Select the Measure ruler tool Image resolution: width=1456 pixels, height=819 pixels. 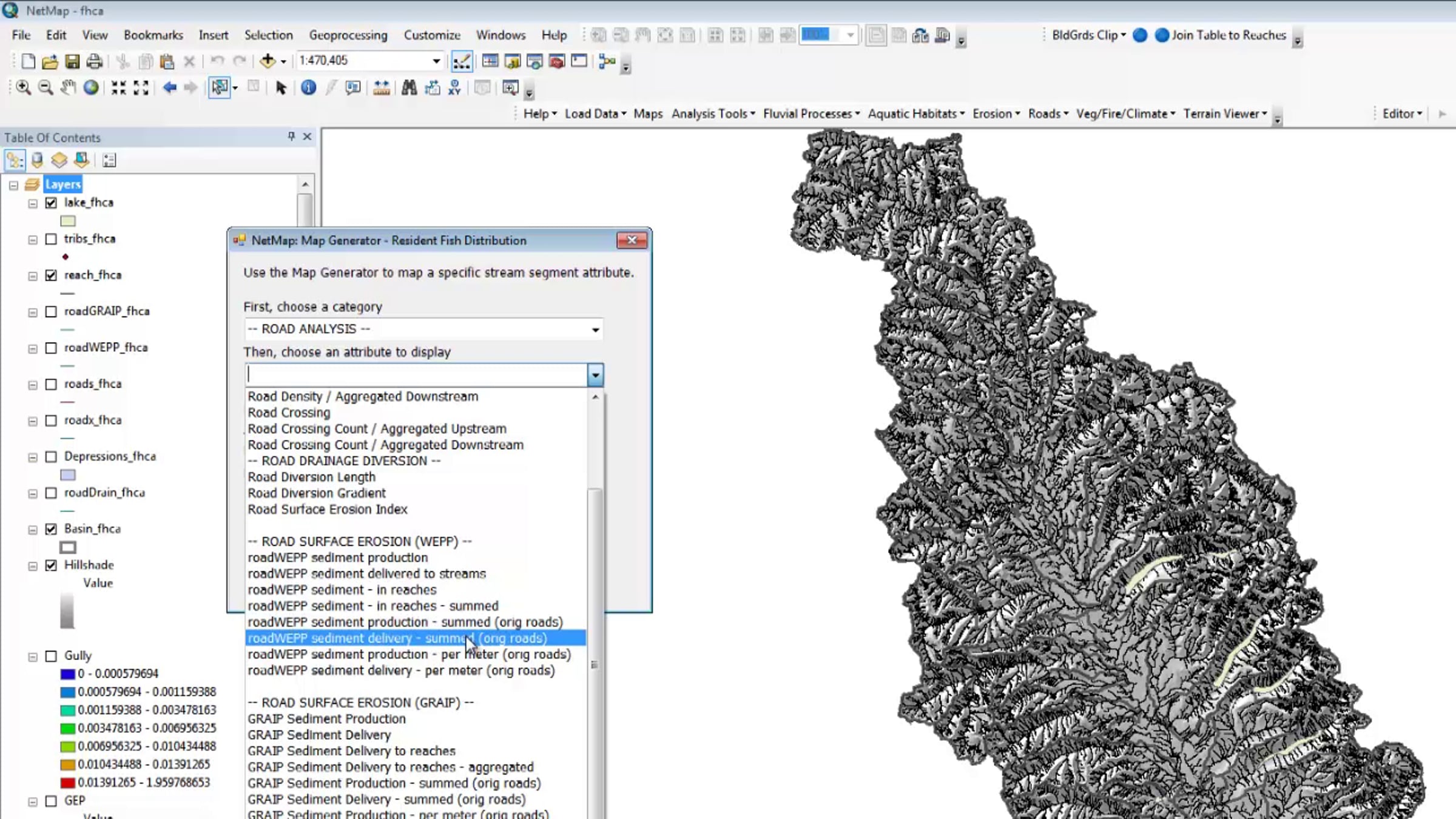tap(382, 88)
